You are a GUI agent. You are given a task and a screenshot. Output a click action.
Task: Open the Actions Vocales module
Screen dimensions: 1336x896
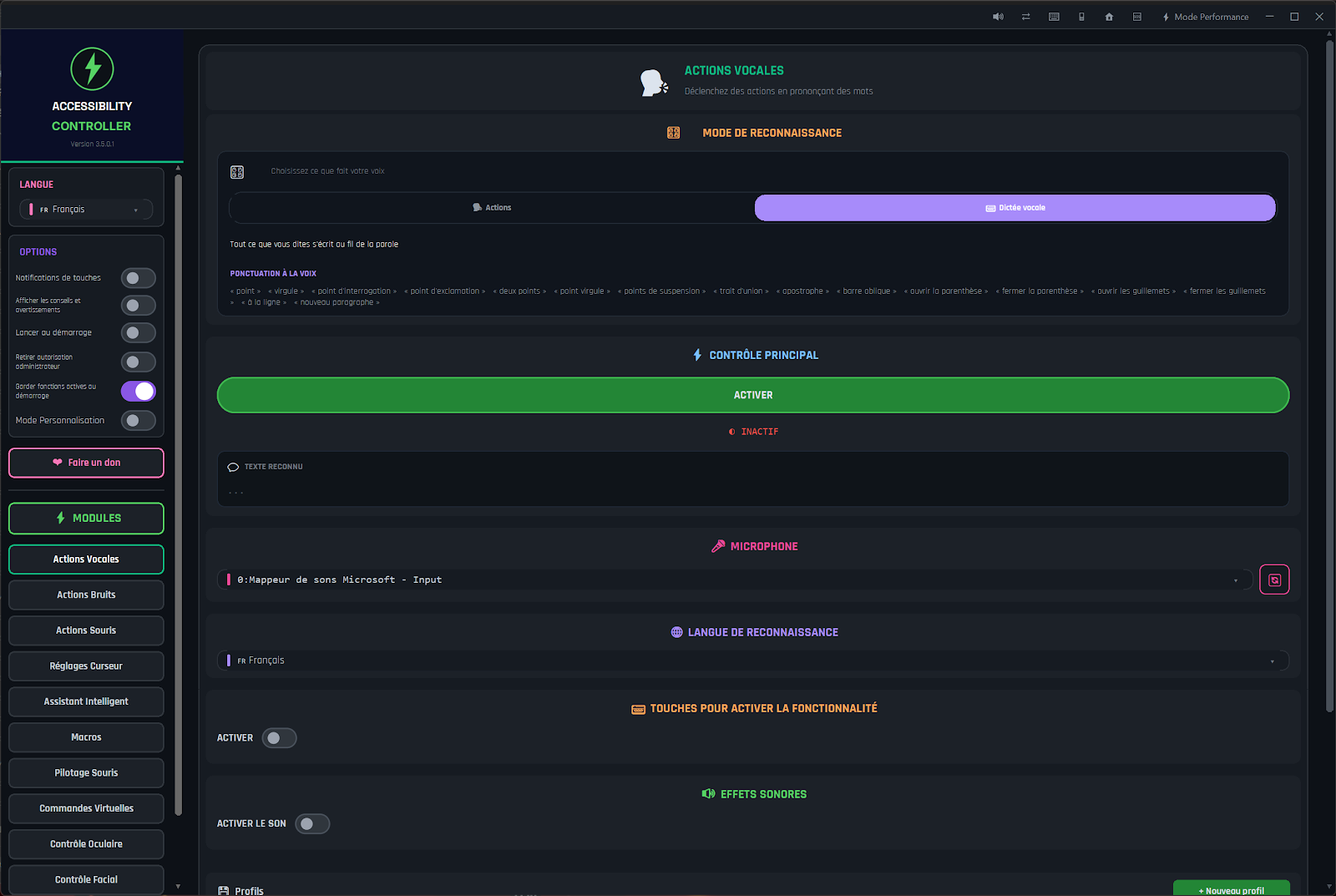(86, 559)
